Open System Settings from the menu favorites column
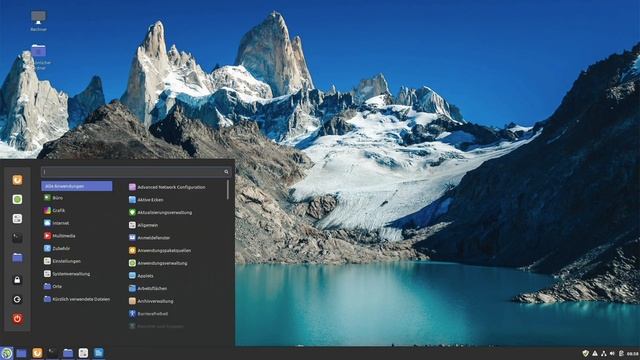This screenshot has width=640, height=360. click(x=17, y=219)
